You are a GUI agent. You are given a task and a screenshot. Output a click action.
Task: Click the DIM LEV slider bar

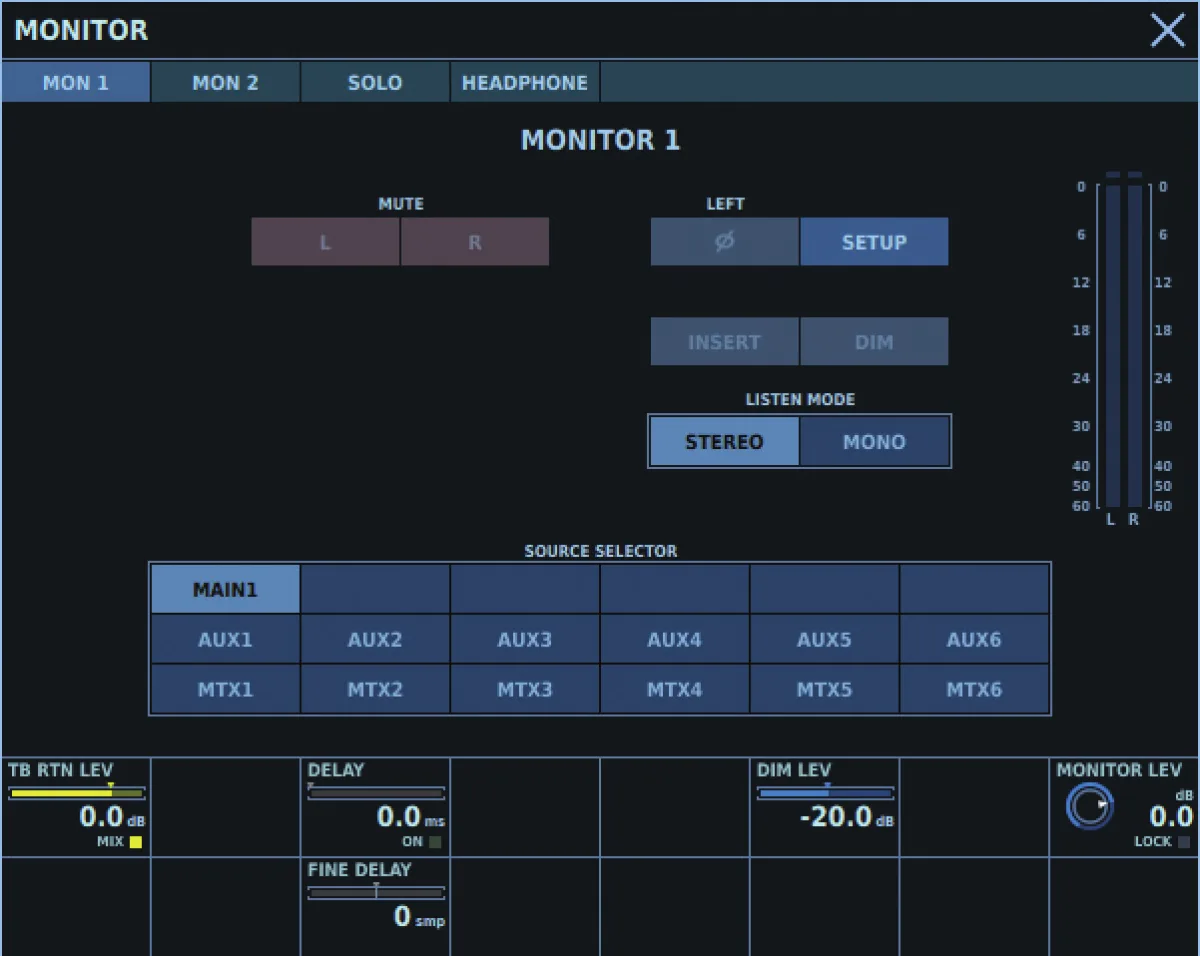pyautogui.click(x=825, y=793)
